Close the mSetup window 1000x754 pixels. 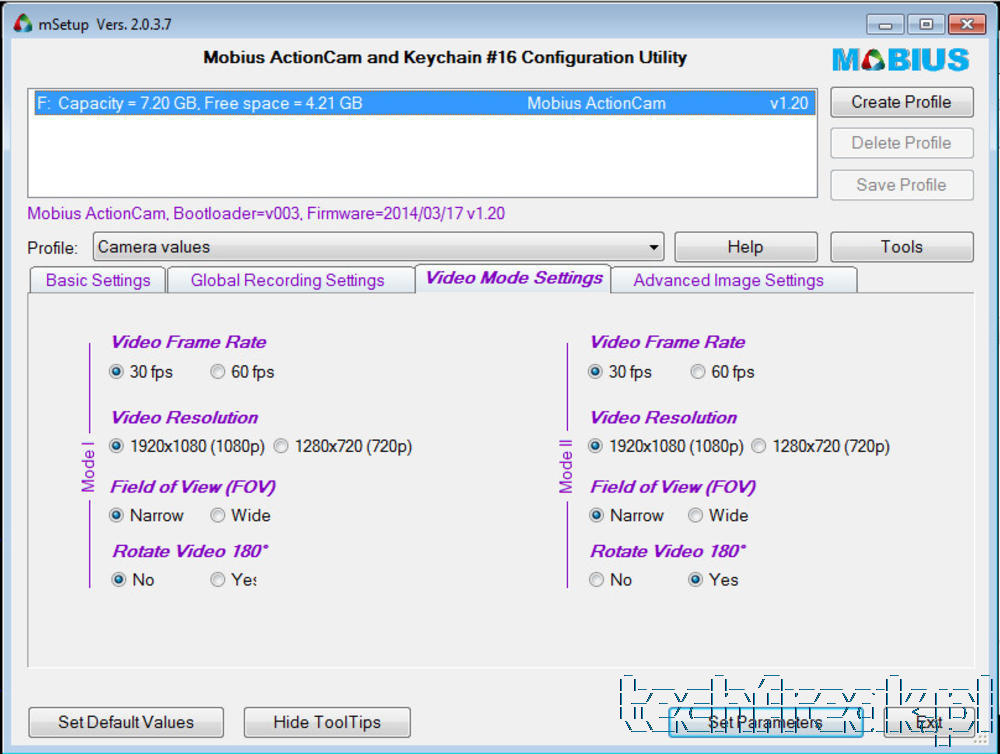[x=967, y=25]
